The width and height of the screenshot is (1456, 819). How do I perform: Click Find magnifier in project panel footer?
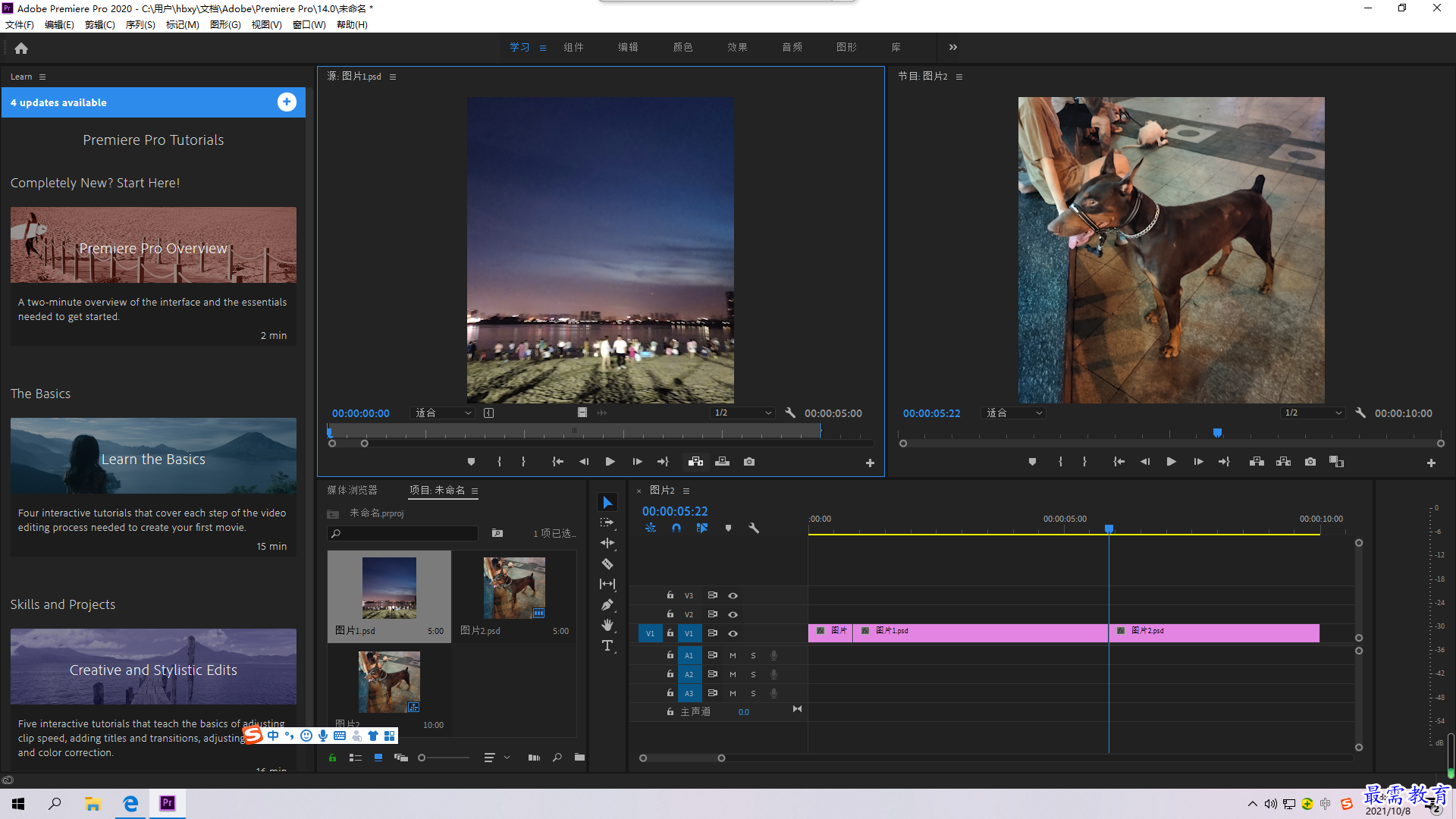(x=557, y=758)
